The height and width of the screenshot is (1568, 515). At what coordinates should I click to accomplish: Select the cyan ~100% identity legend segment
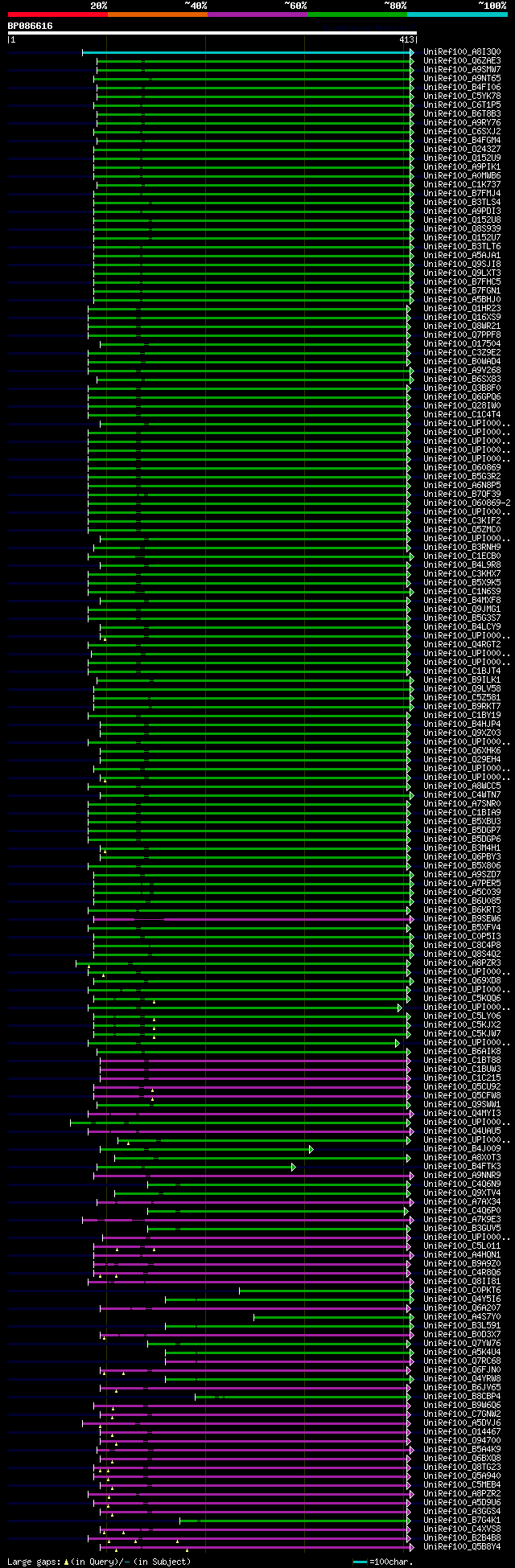point(457,14)
